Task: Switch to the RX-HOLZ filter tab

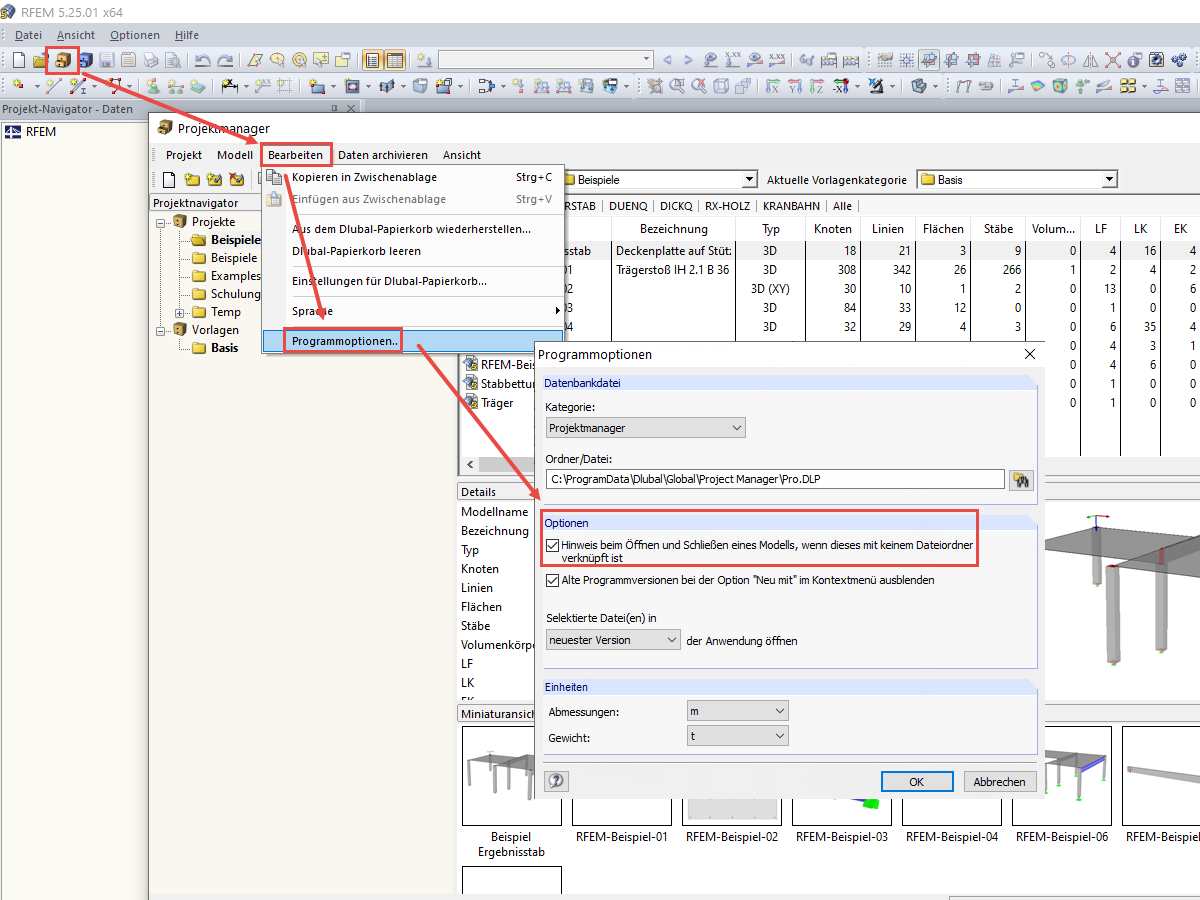Action: click(727, 206)
